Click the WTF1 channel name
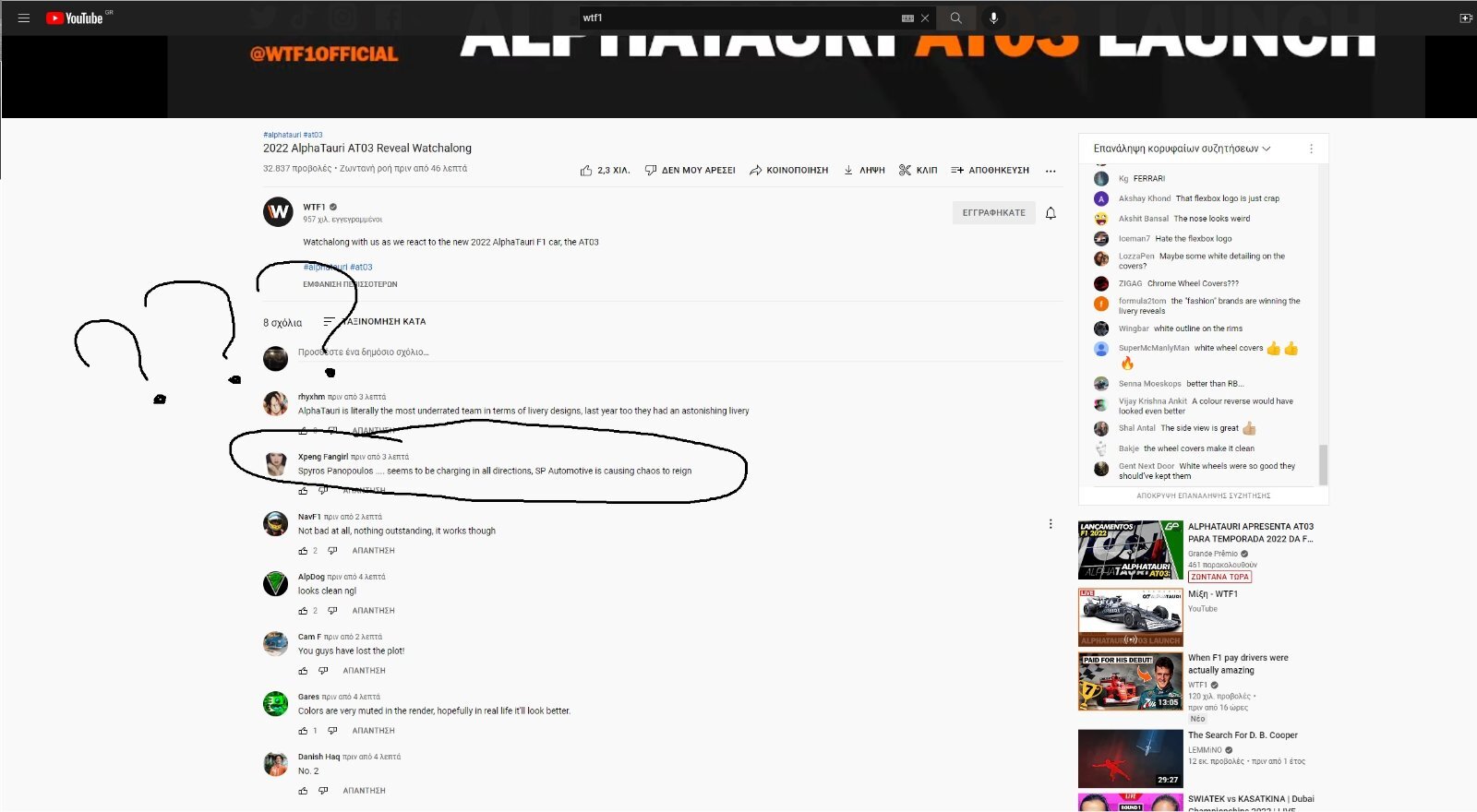This screenshot has width=1477, height=812. click(x=314, y=207)
